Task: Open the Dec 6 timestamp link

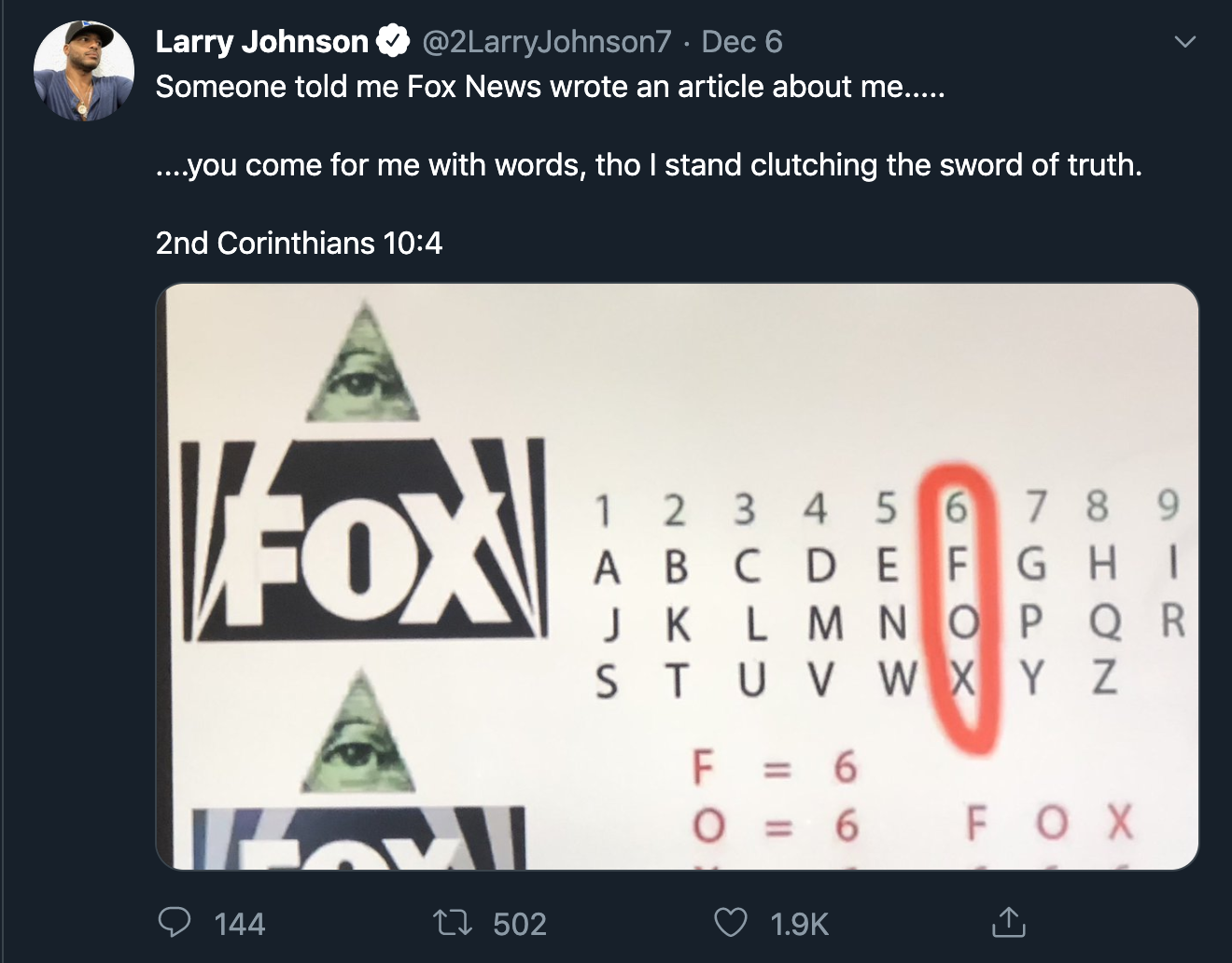Action: click(x=741, y=41)
